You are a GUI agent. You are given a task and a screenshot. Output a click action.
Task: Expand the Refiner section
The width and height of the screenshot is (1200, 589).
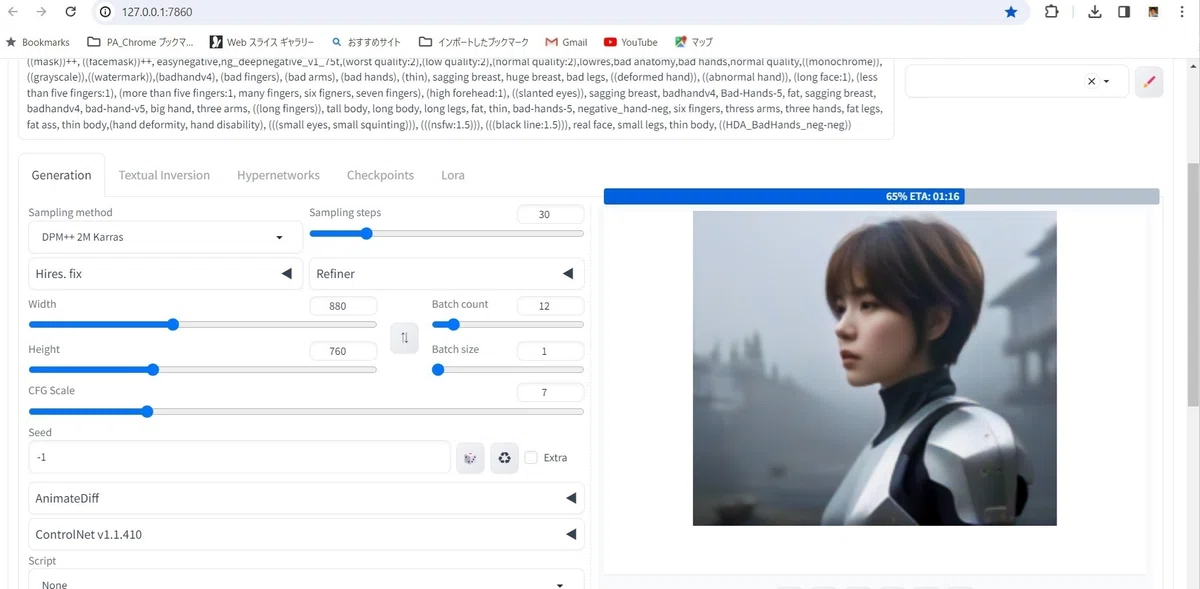pyautogui.click(x=446, y=273)
